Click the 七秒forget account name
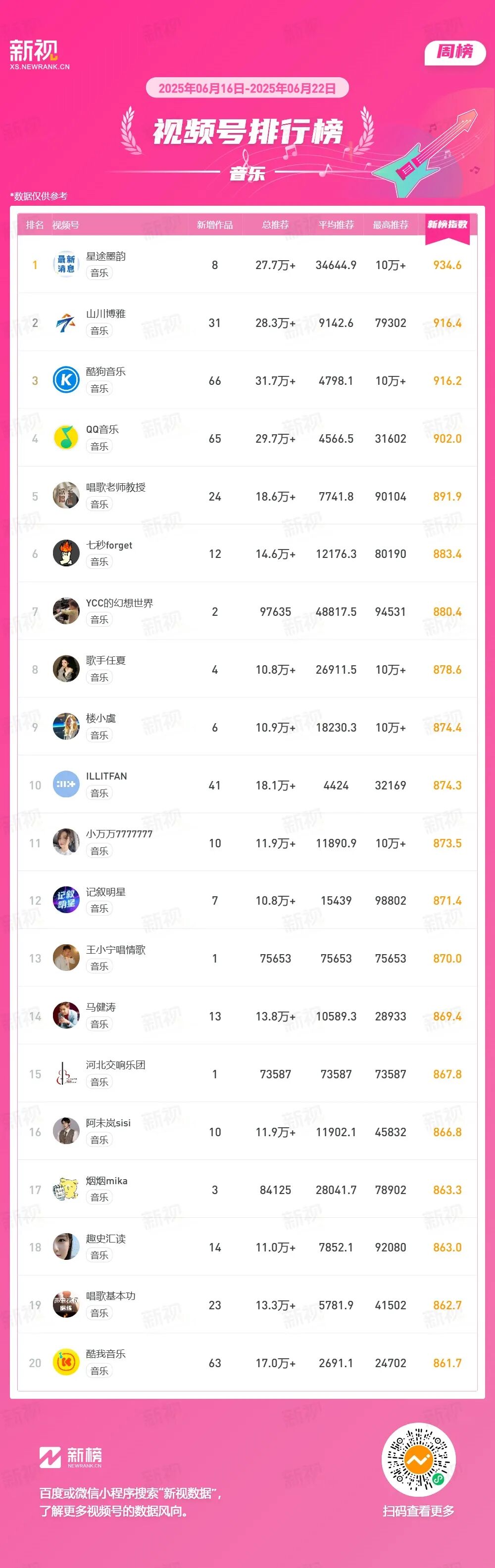 109,545
